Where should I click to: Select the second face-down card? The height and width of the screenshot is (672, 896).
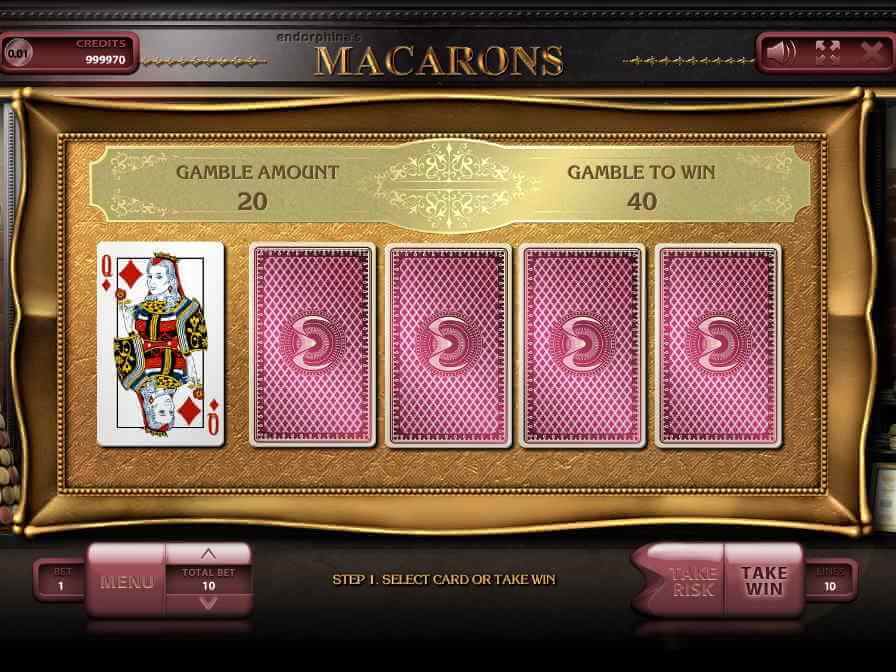(x=448, y=345)
